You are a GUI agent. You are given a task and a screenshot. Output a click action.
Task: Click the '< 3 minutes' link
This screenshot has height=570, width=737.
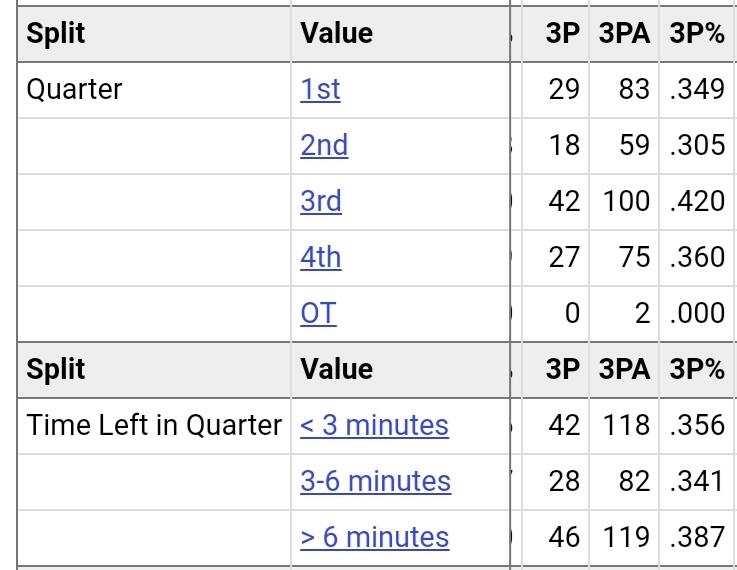(x=374, y=425)
